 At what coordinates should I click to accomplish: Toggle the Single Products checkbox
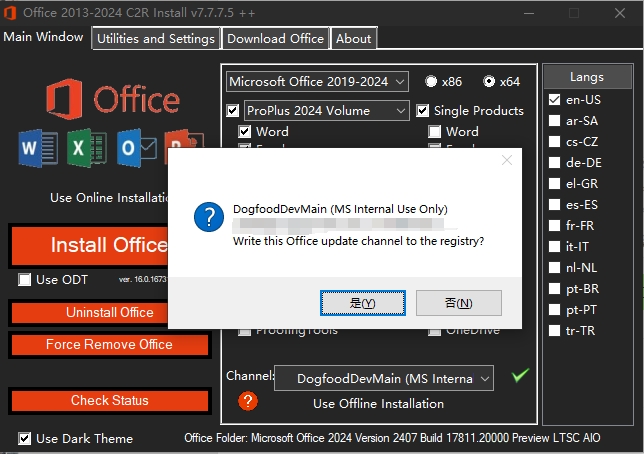point(423,111)
